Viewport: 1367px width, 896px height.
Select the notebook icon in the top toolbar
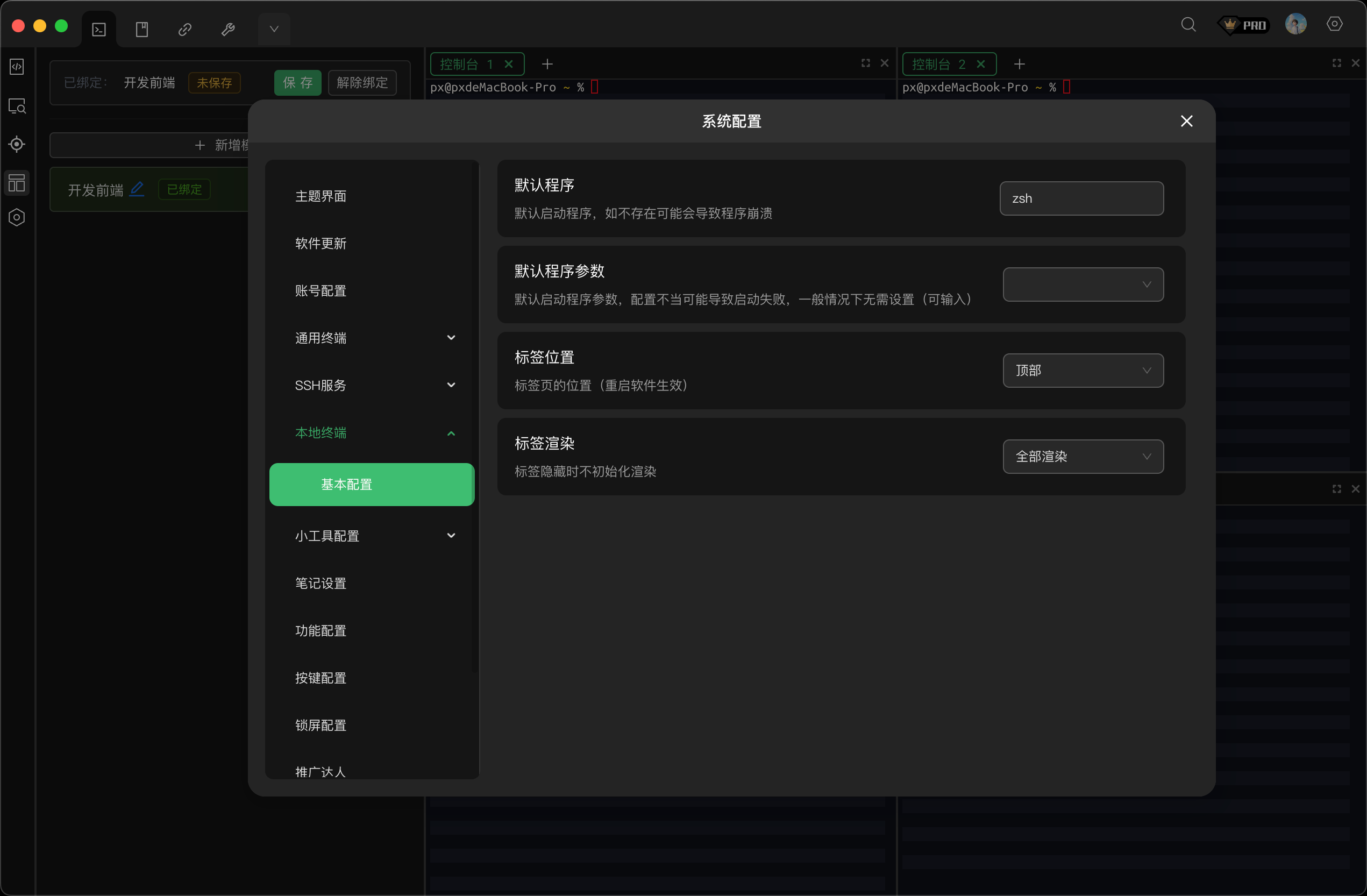141,29
